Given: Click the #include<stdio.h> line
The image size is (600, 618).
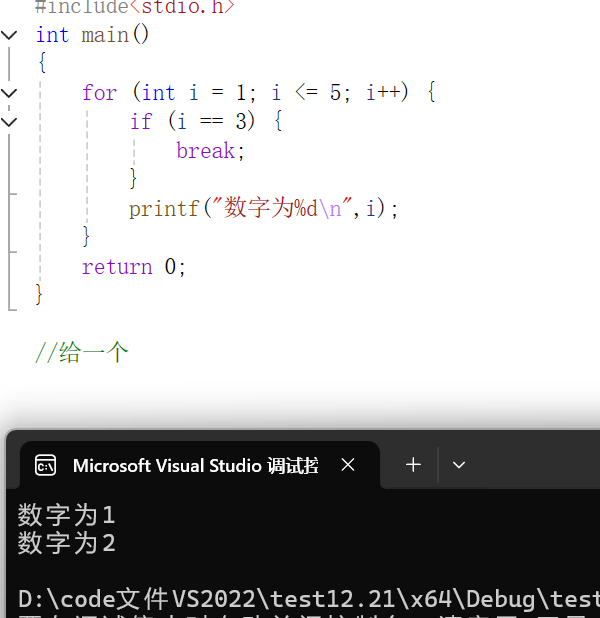Looking at the screenshot, I should coord(135,7).
